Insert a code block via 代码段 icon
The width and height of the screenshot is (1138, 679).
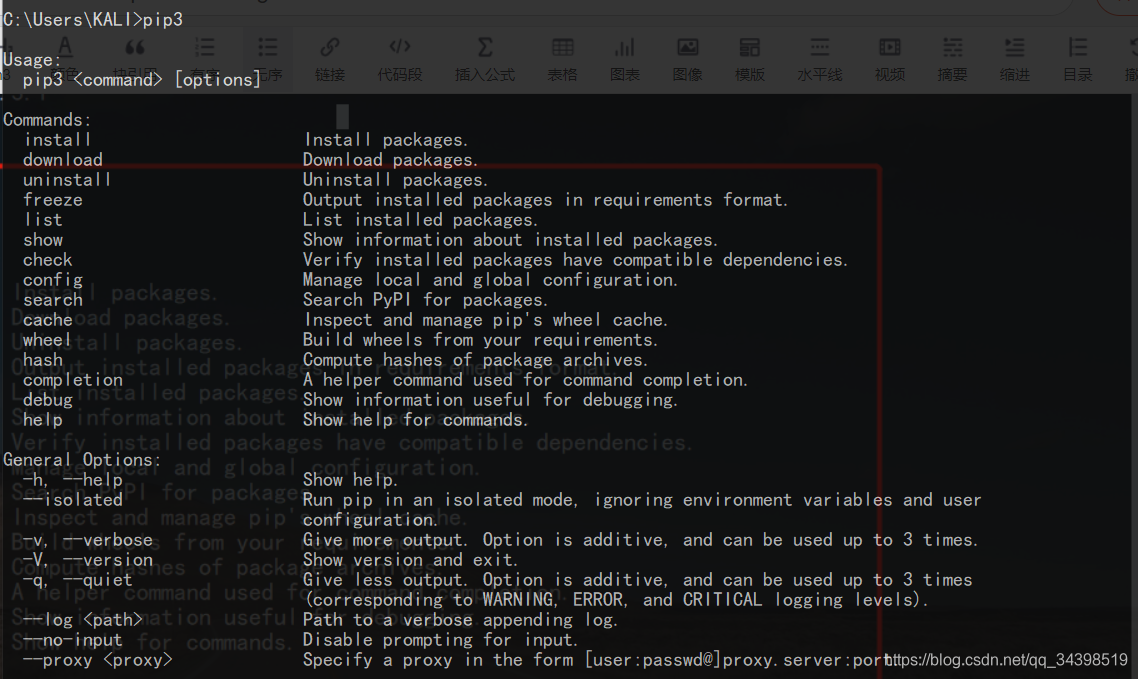click(x=400, y=48)
